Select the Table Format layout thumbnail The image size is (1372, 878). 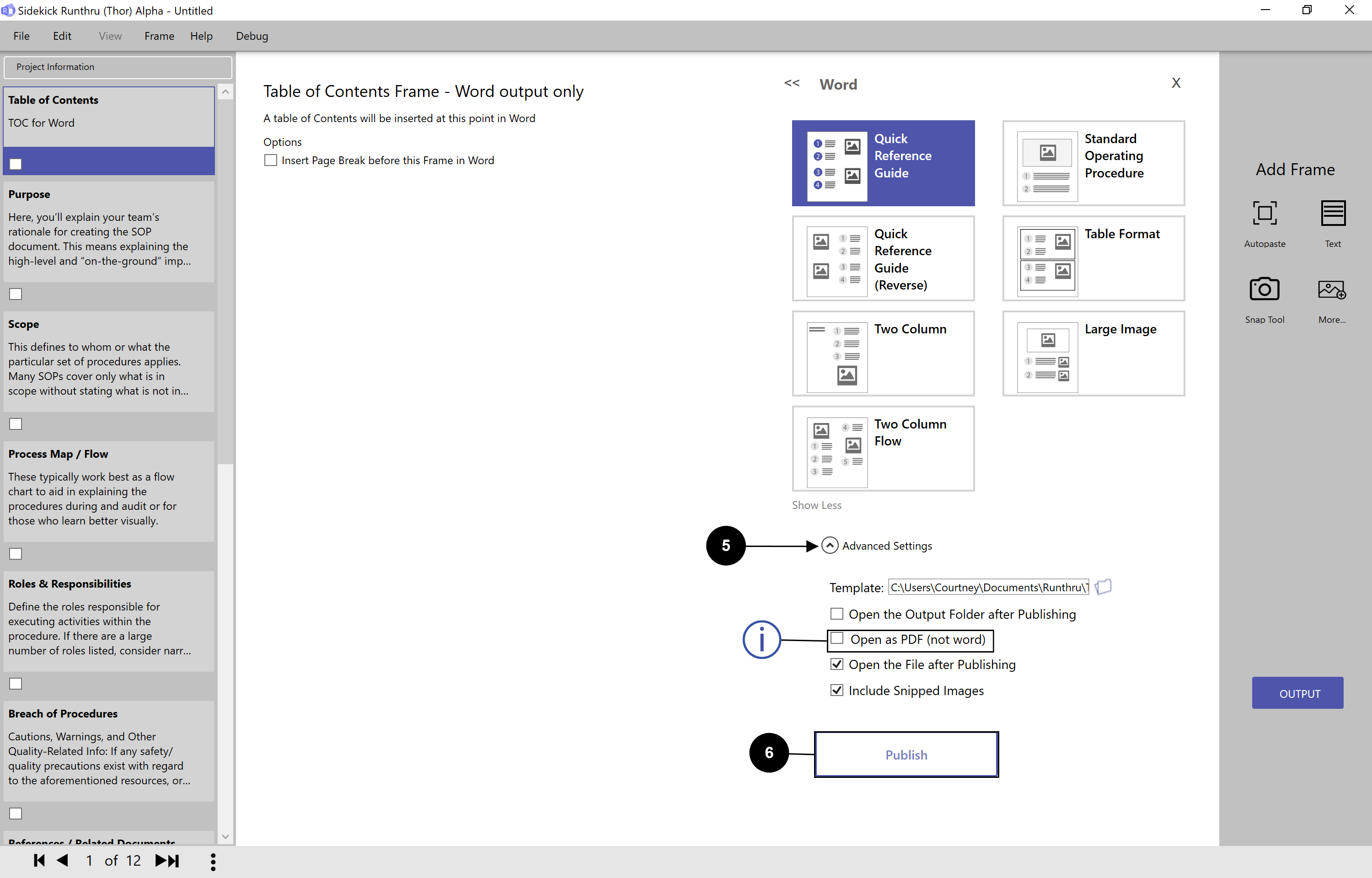point(1093,259)
